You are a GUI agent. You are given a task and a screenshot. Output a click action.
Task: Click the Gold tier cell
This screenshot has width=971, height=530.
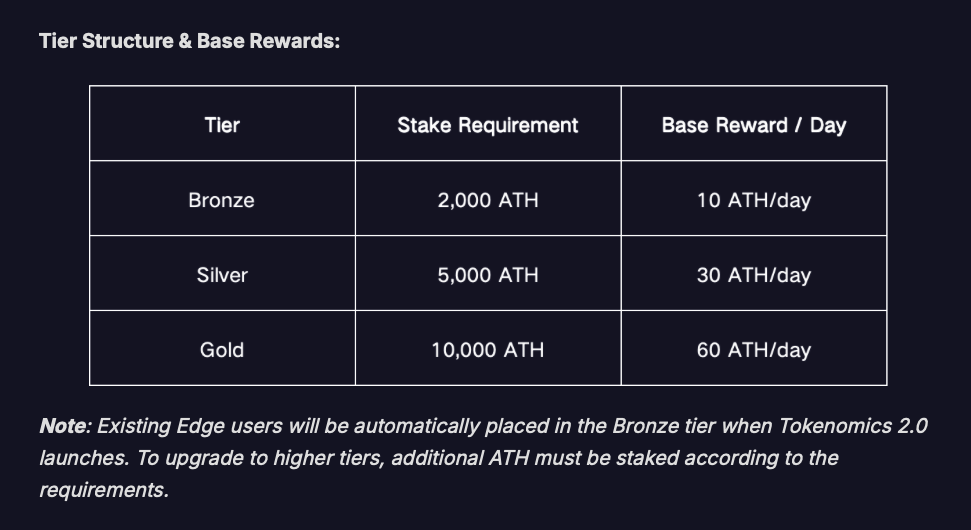[222, 348]
